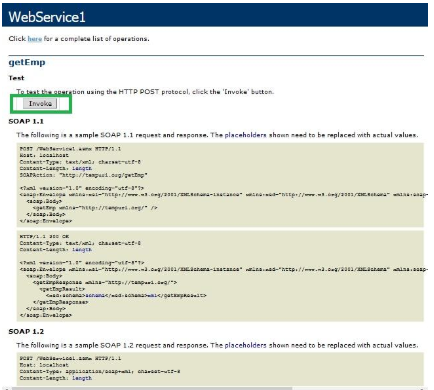Click the '<getEmpResult>' tag line

pos(62,289)
